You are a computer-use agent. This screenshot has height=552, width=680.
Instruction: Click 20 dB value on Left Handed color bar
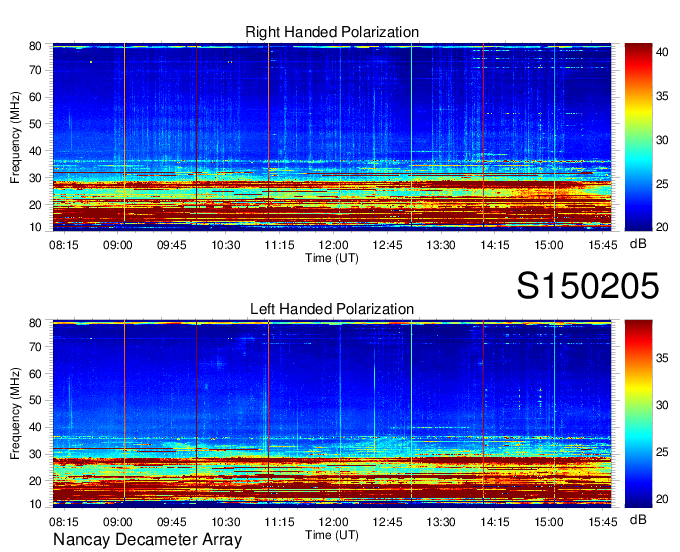click(x=662, y=499)
